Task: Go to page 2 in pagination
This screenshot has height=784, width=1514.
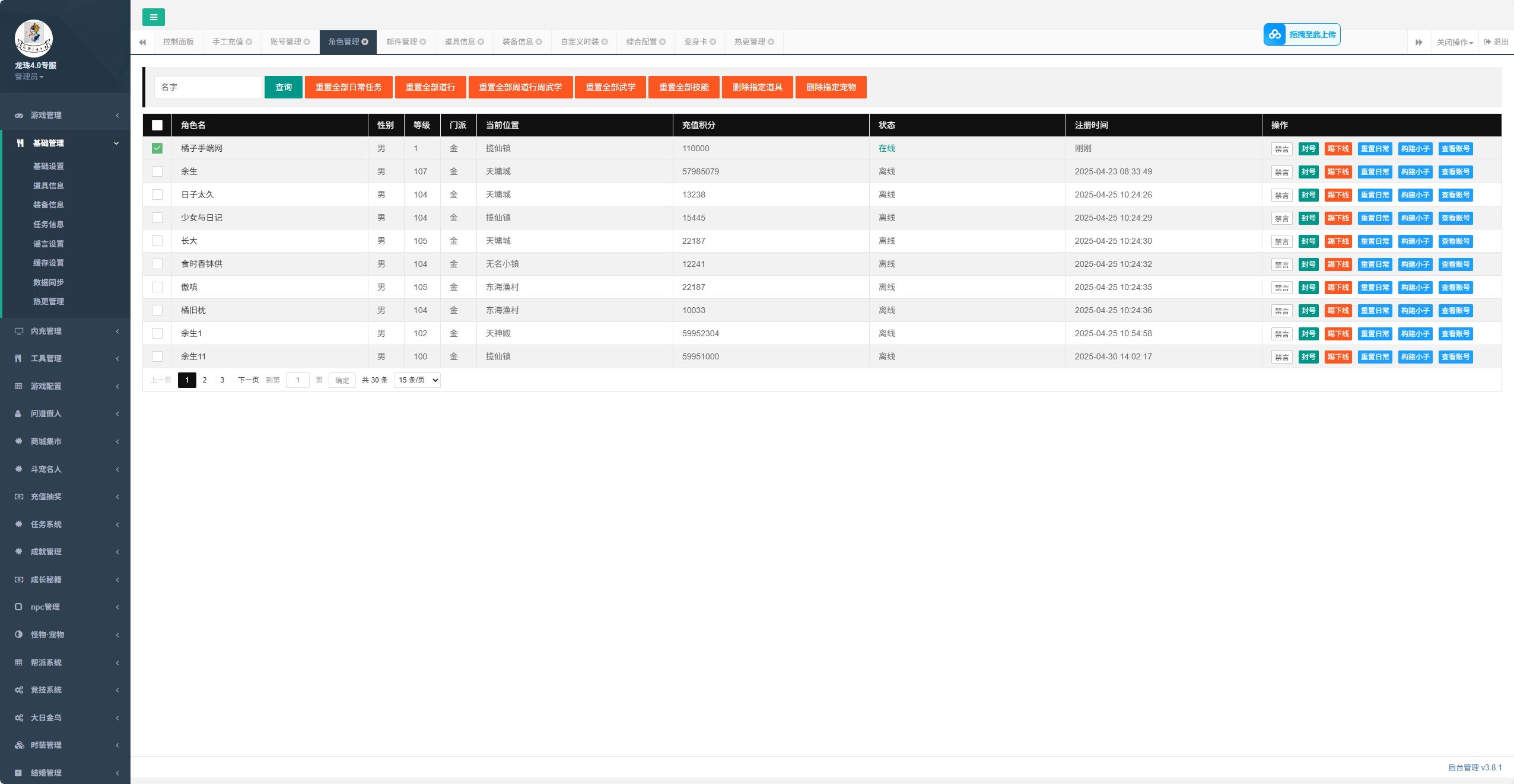Action: point(205,380)
